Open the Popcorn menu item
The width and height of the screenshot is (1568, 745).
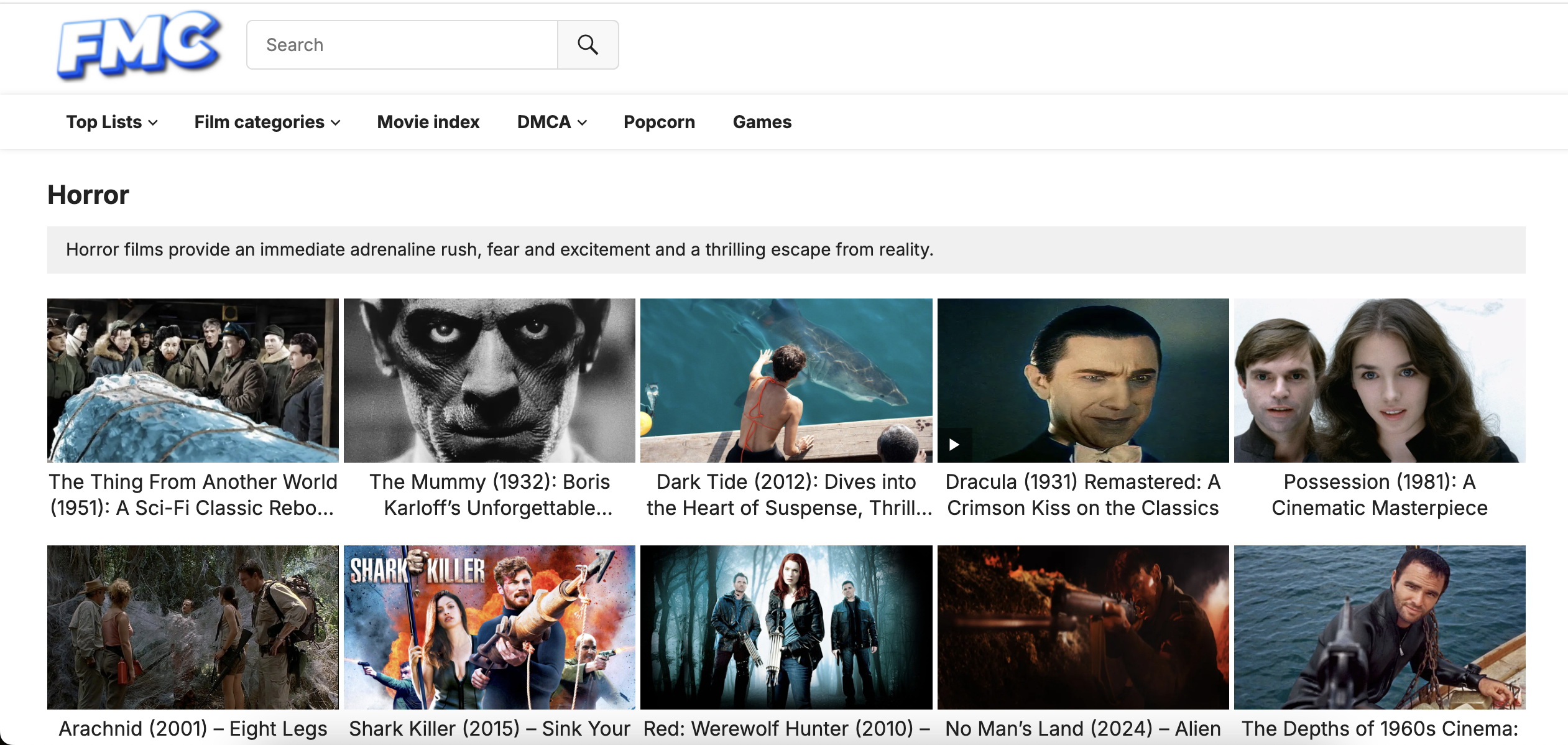[x=659, y=122]
